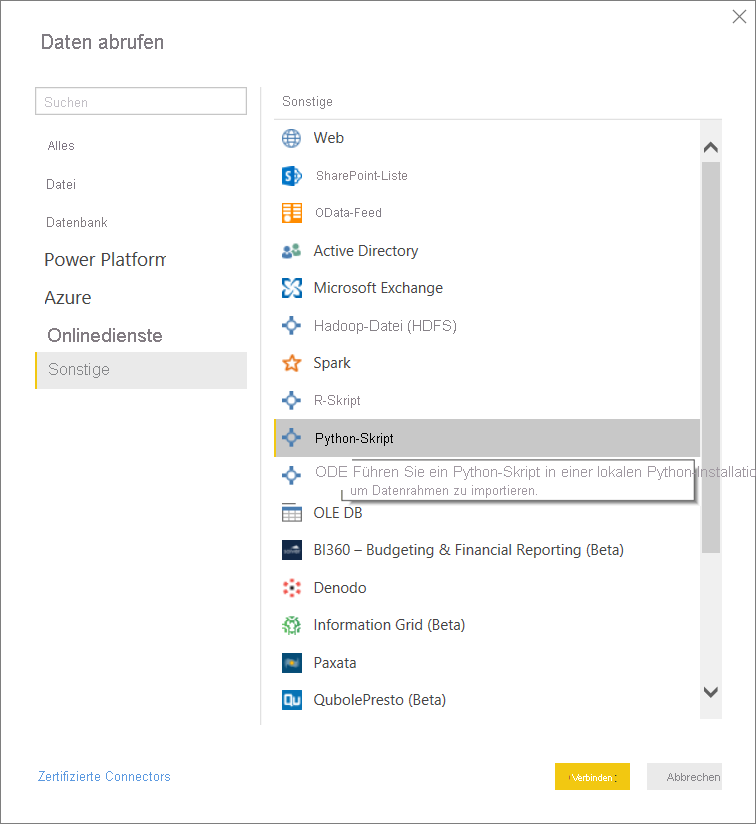The height and width of the screenshot is (824, 756).
Task: Click the Suchen search field
Action: pos(141,101)
